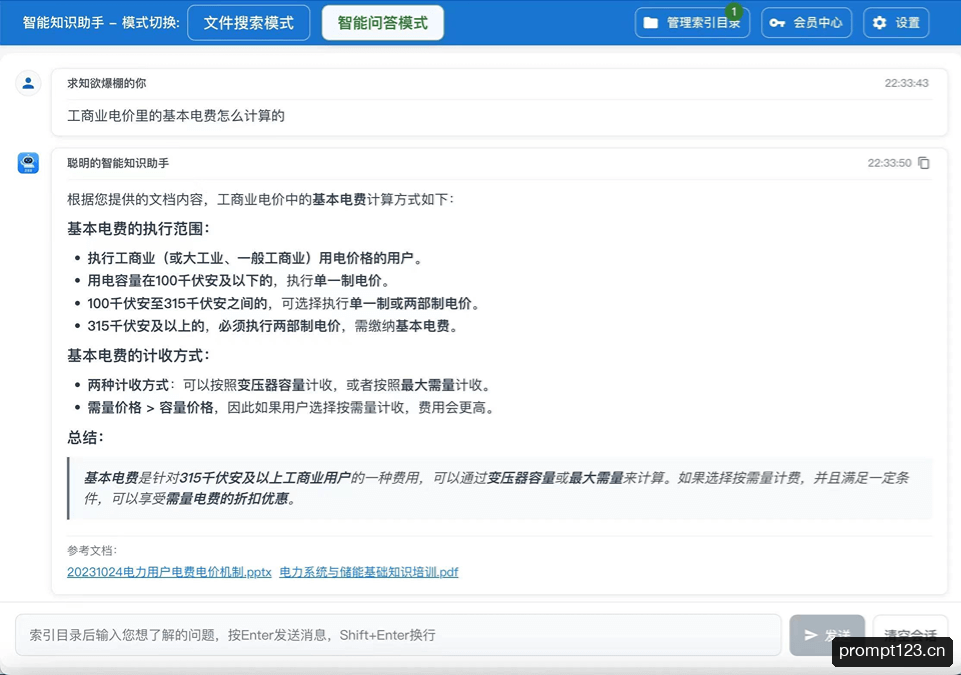Click the 发送 send button
961x675 pixels.
(827, 635)
